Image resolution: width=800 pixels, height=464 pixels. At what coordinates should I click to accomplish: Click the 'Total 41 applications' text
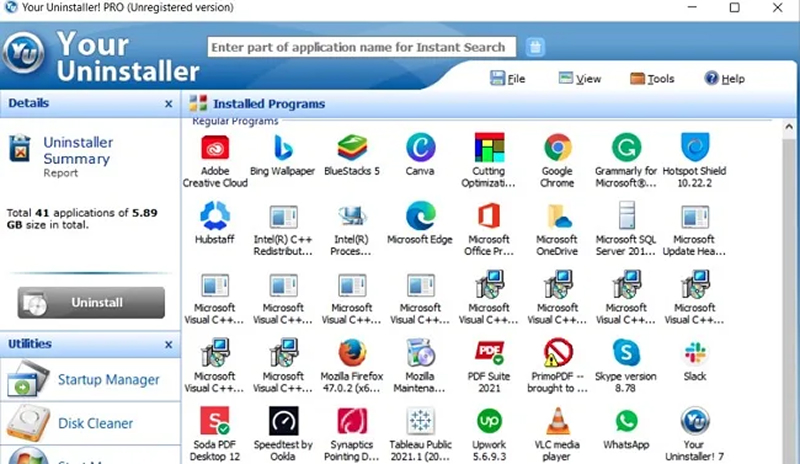(82, 218)
